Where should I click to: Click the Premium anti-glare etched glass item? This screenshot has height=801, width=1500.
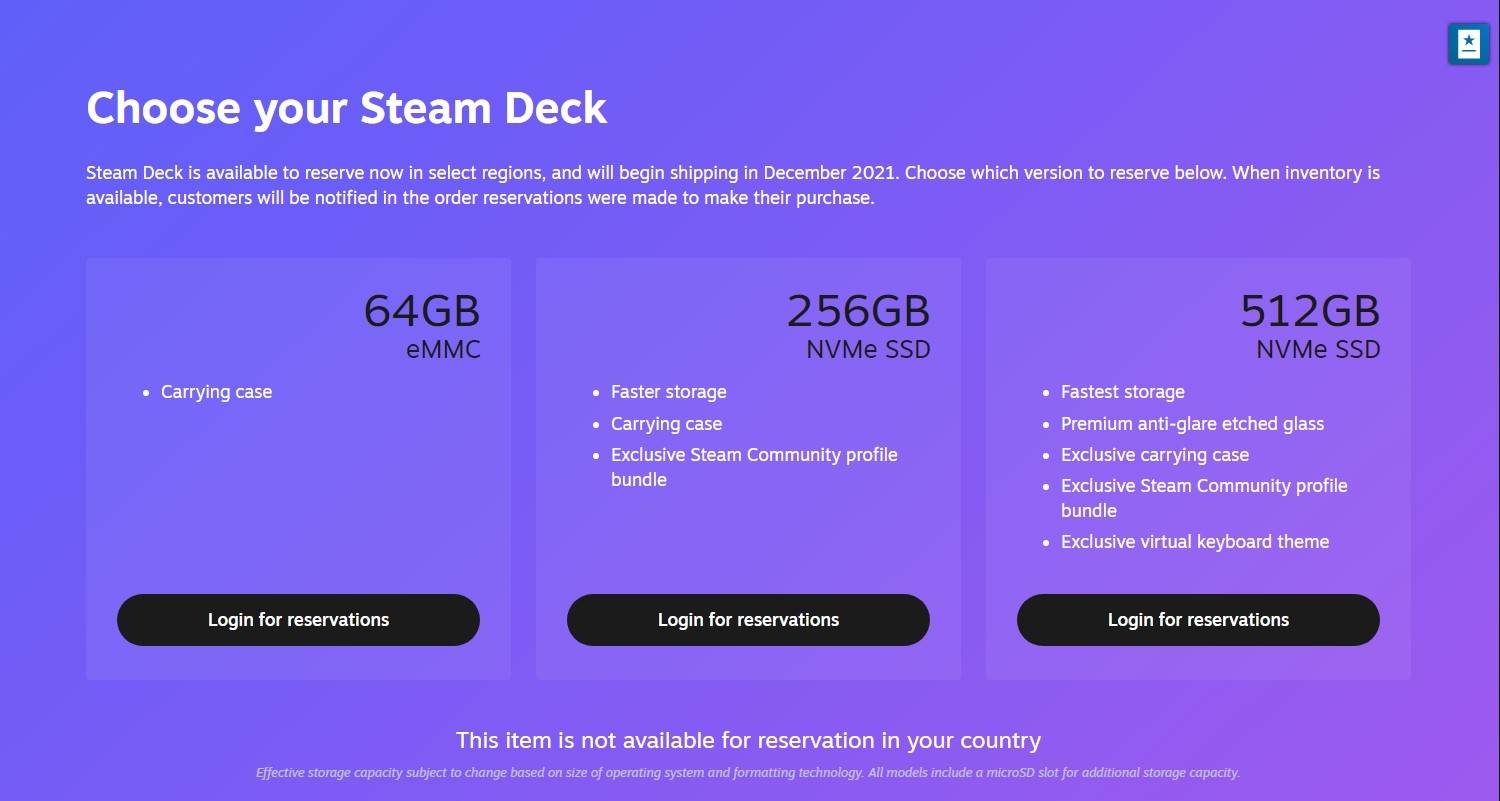pyautogui.click(x=1193, y=424)
